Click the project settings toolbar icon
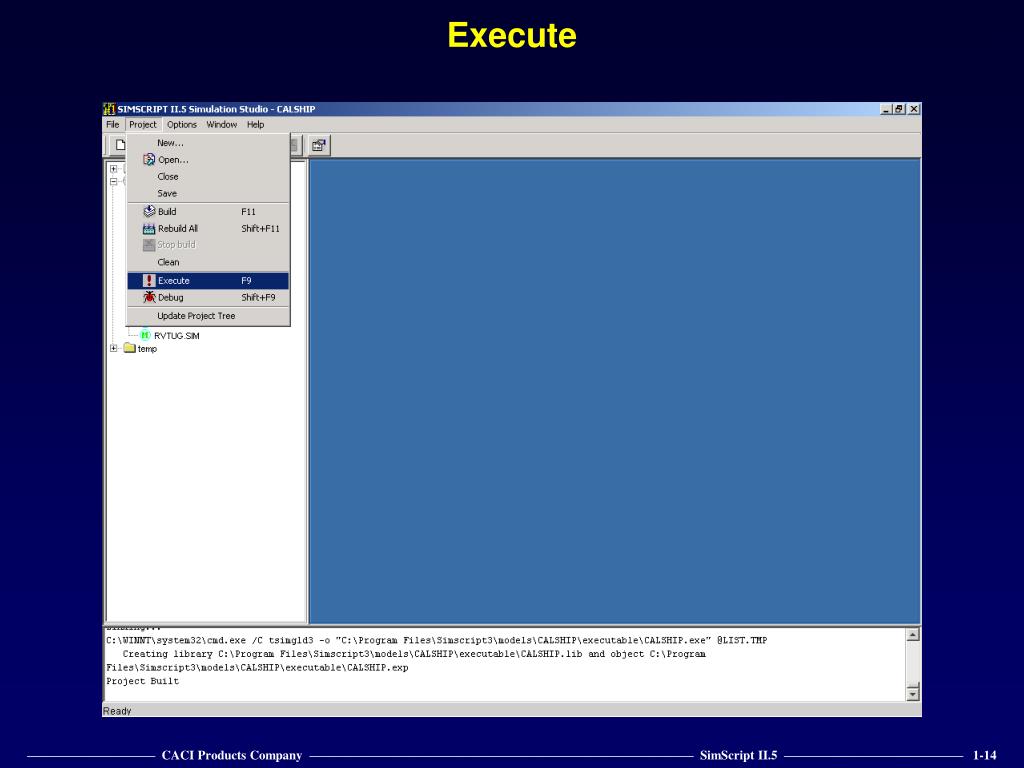This screenshot has height=768, width=1024. 319,145
